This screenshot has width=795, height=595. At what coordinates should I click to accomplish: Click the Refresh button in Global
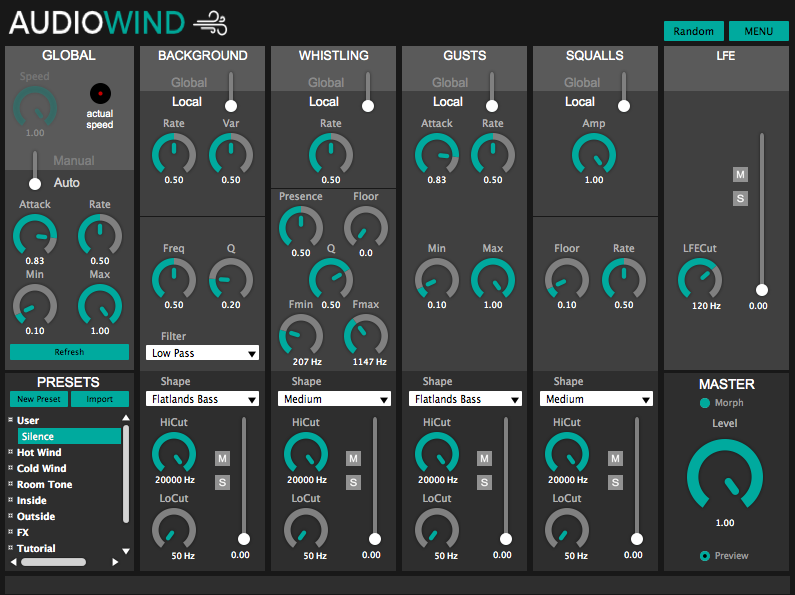69,352
